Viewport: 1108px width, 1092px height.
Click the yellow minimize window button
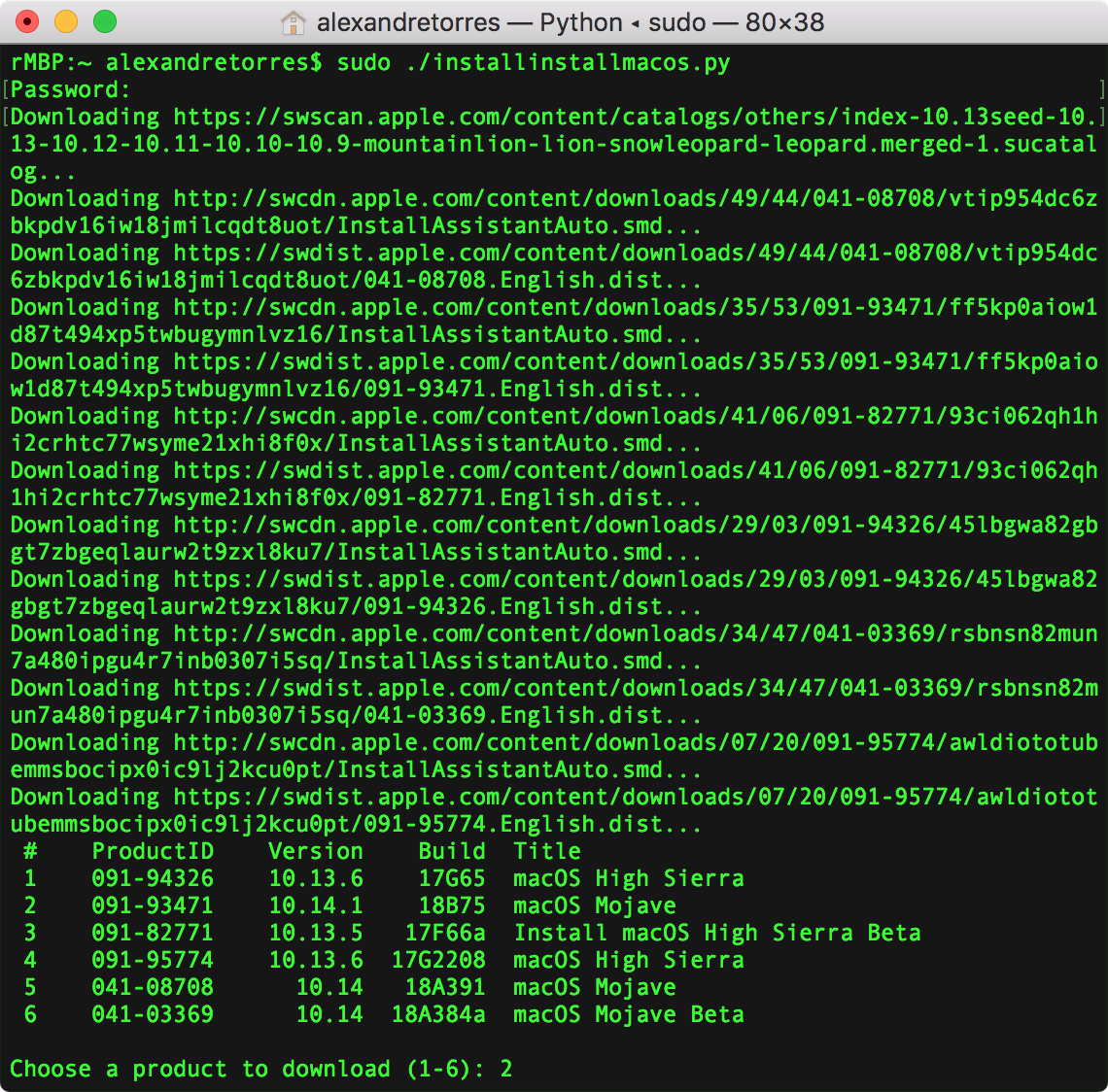(x=66, y=22)
